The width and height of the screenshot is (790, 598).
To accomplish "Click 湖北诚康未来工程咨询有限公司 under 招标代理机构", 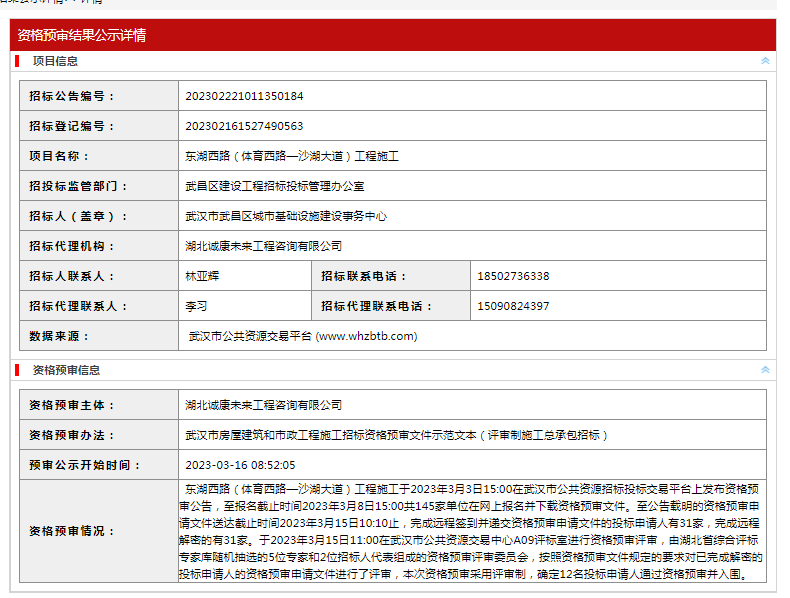I will tap(264, 246).
